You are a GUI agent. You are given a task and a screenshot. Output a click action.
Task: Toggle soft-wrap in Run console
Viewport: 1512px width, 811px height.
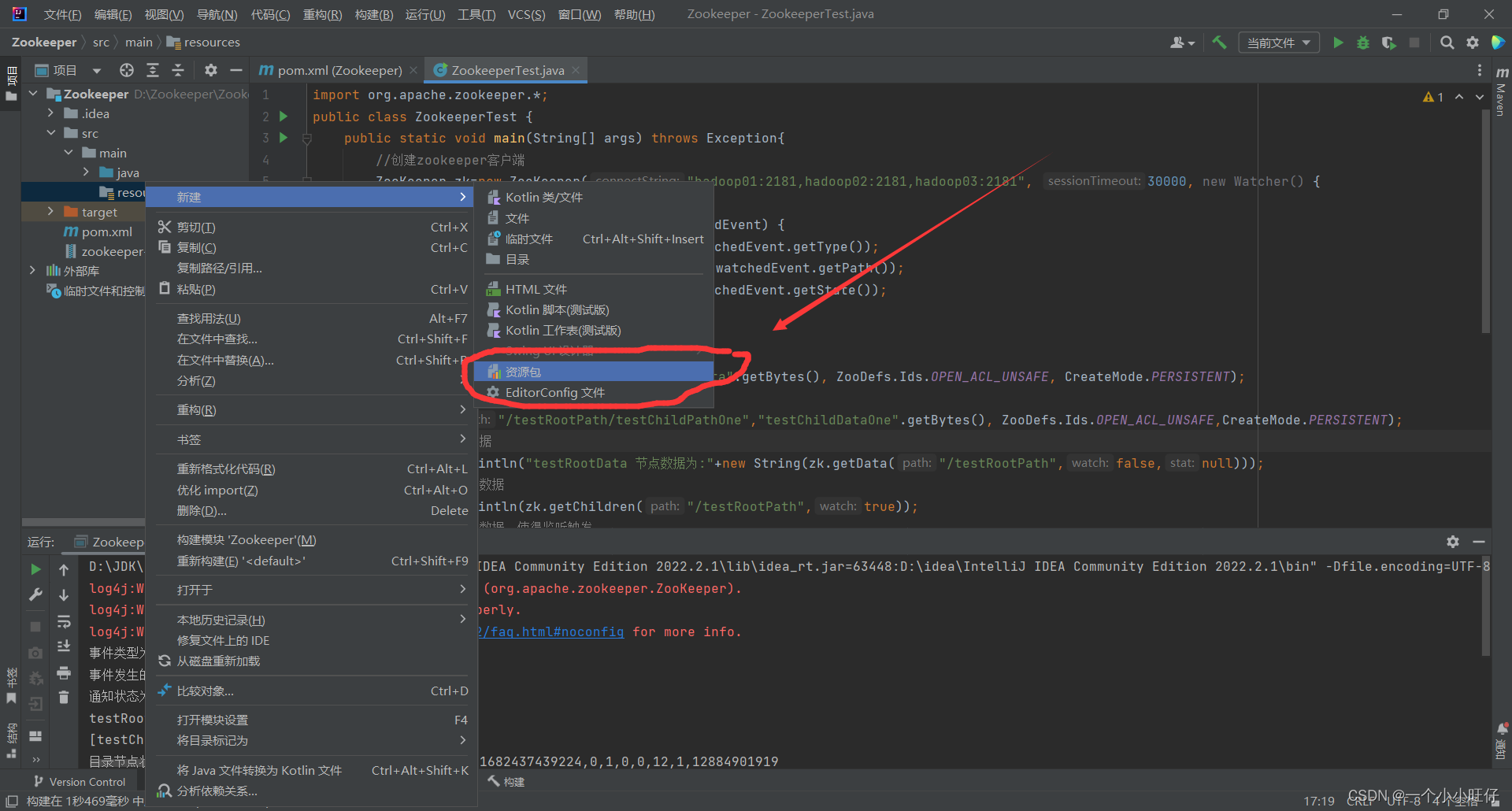click(64, 621)
